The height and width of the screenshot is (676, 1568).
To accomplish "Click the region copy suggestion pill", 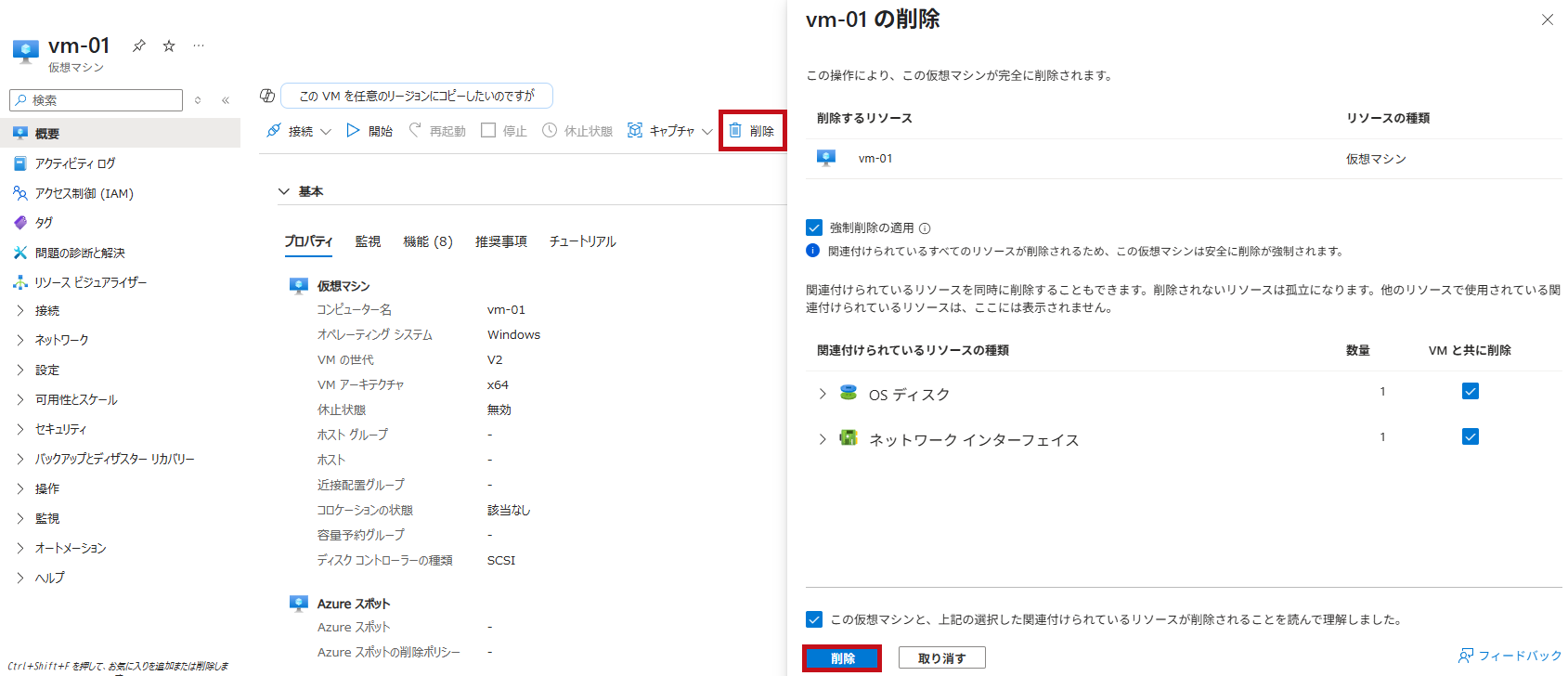I will click(x=417, y=96).
